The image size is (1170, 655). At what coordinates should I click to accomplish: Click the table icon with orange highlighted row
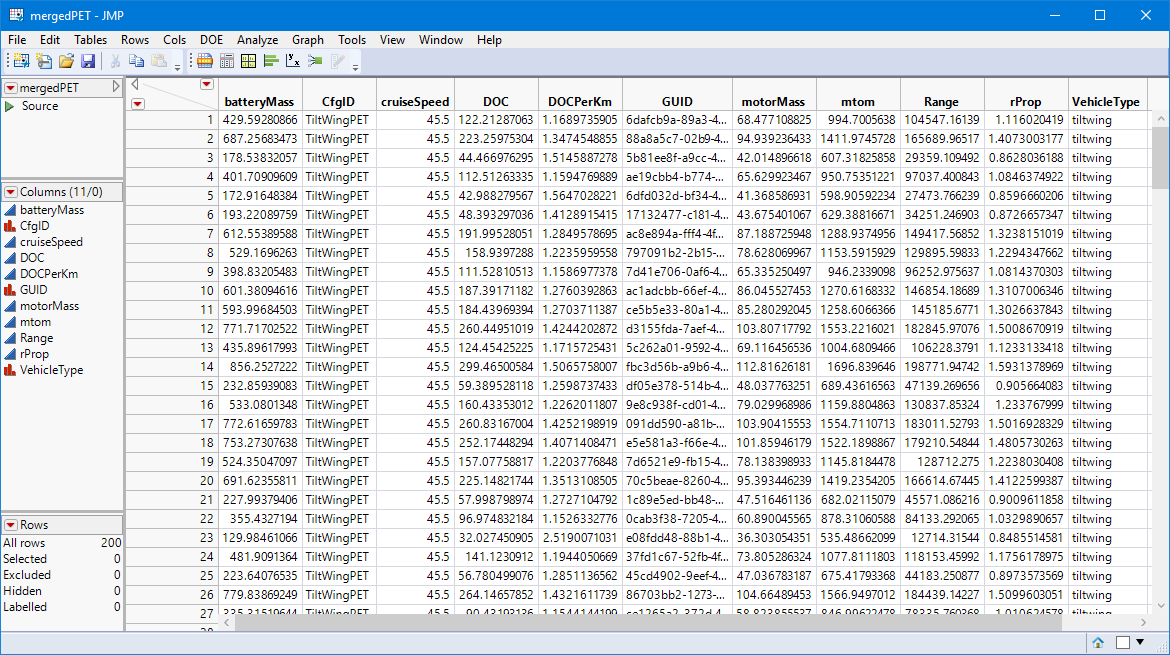[204, 61]
